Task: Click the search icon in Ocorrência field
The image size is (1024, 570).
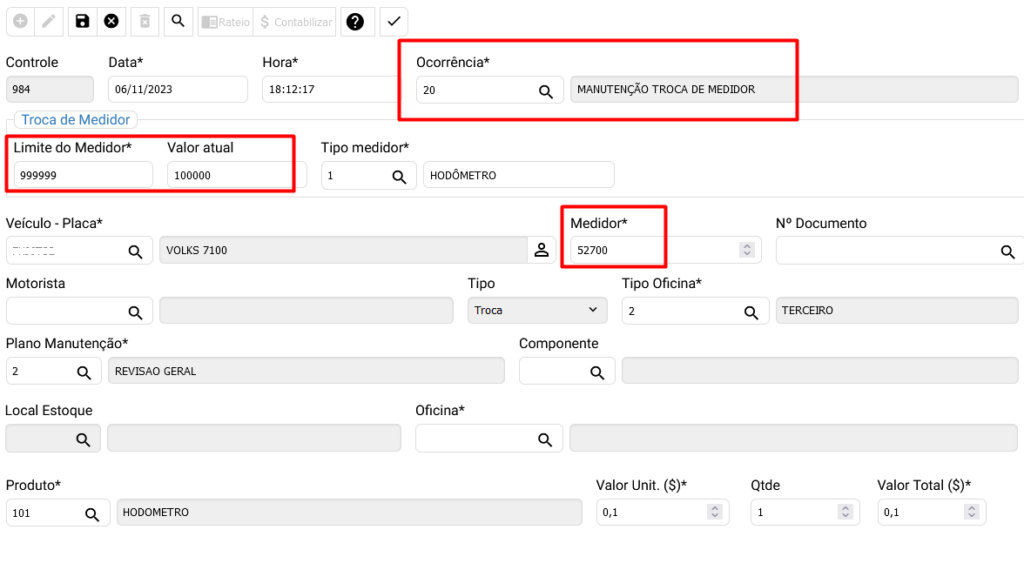Action: pyautogui.click(x=546, y=91)
